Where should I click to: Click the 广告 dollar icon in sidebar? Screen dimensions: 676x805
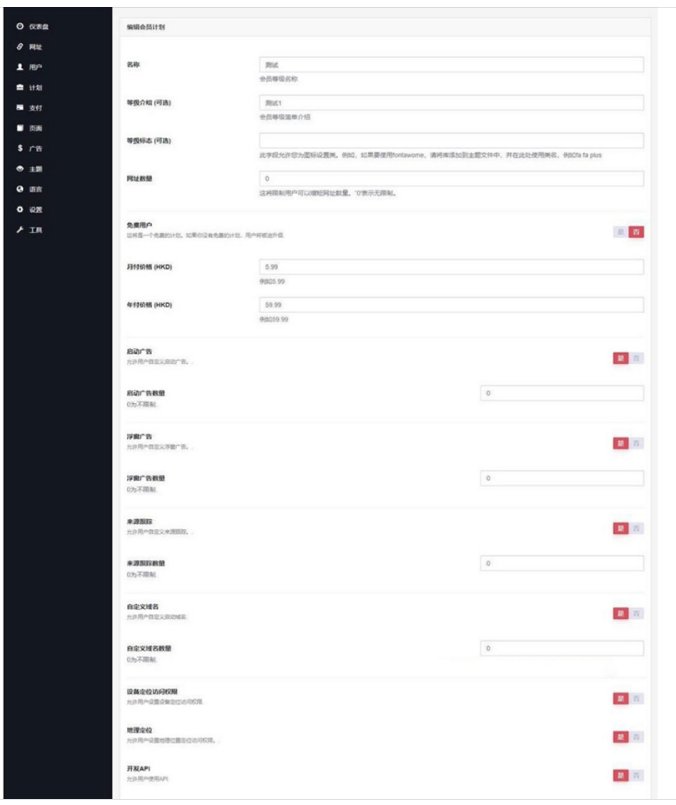click(20, 148)
